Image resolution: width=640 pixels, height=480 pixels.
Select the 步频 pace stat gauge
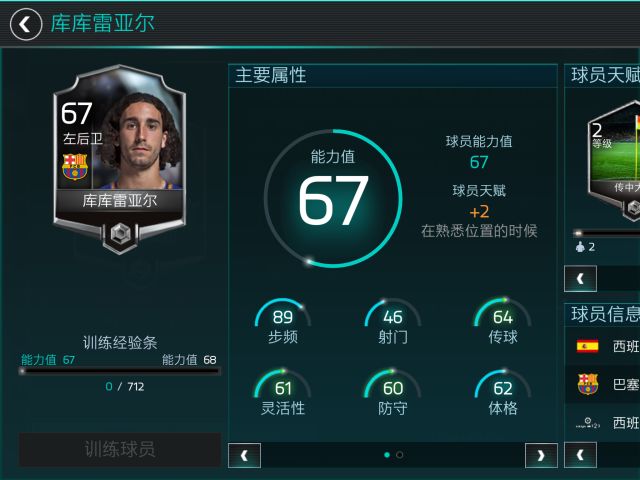pos(282,321)
